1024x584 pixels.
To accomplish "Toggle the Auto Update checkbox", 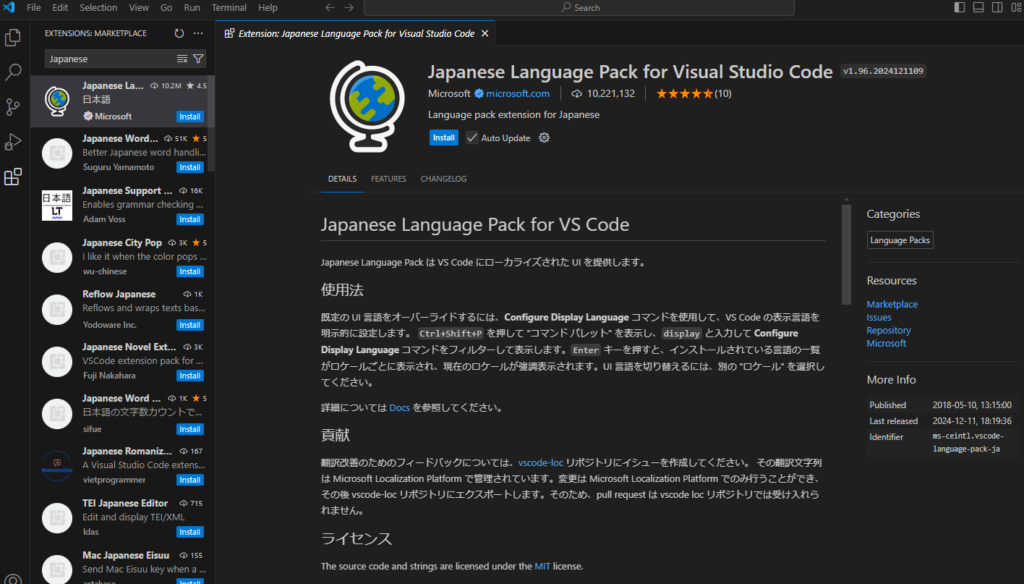I will pos(472,138).
